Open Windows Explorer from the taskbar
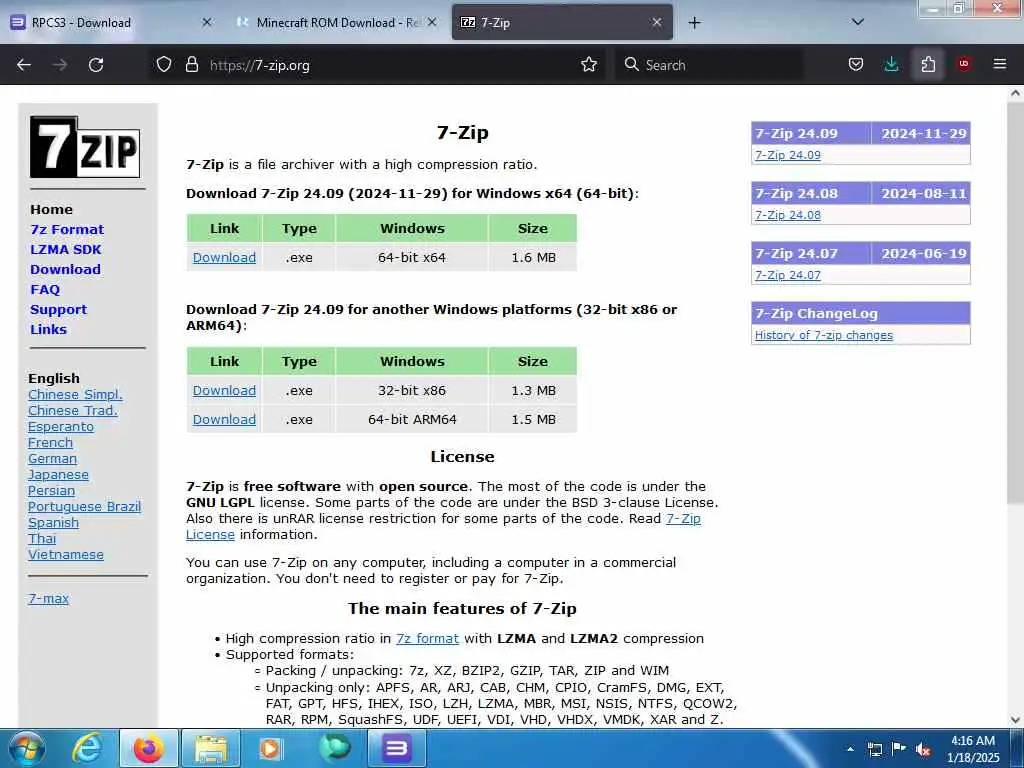1024x768 pixels. [x=210, y=748]
